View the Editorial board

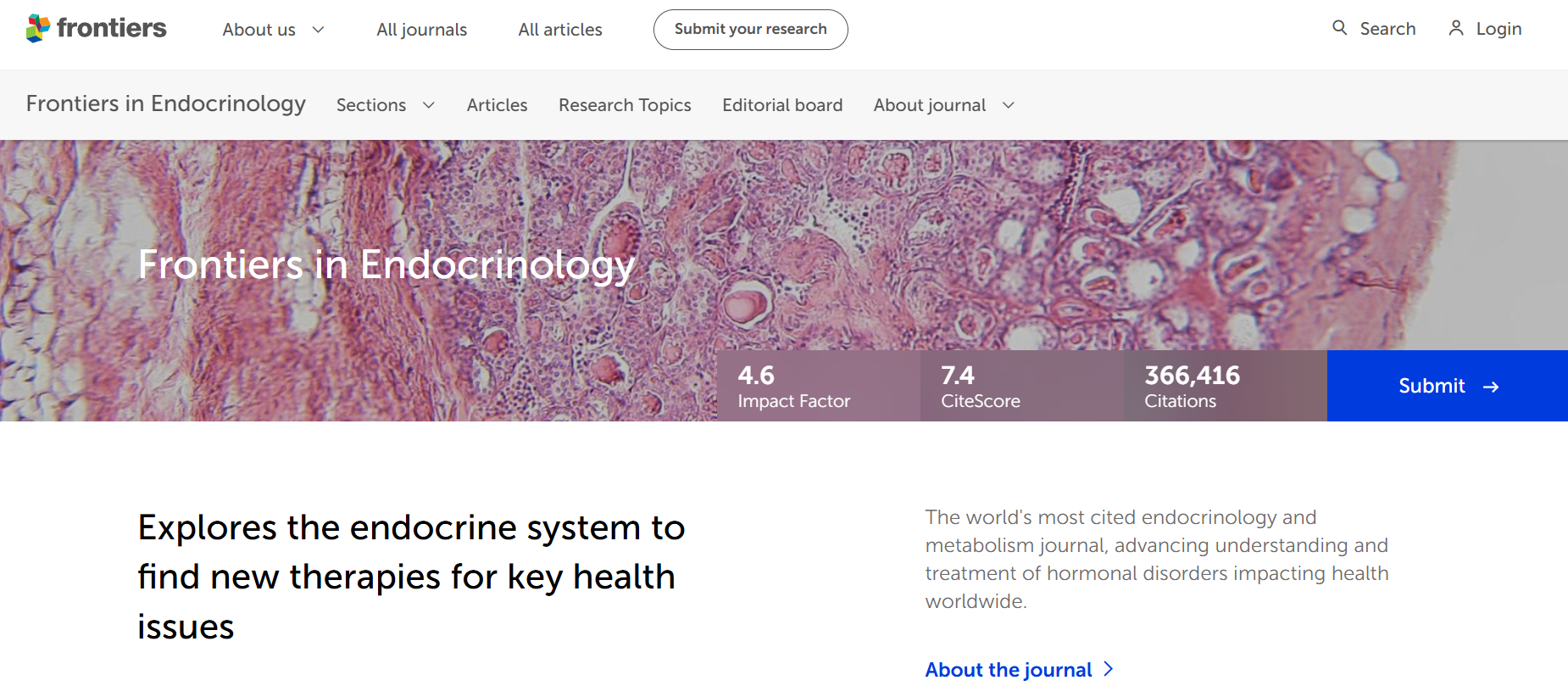[x=782, y=105]
